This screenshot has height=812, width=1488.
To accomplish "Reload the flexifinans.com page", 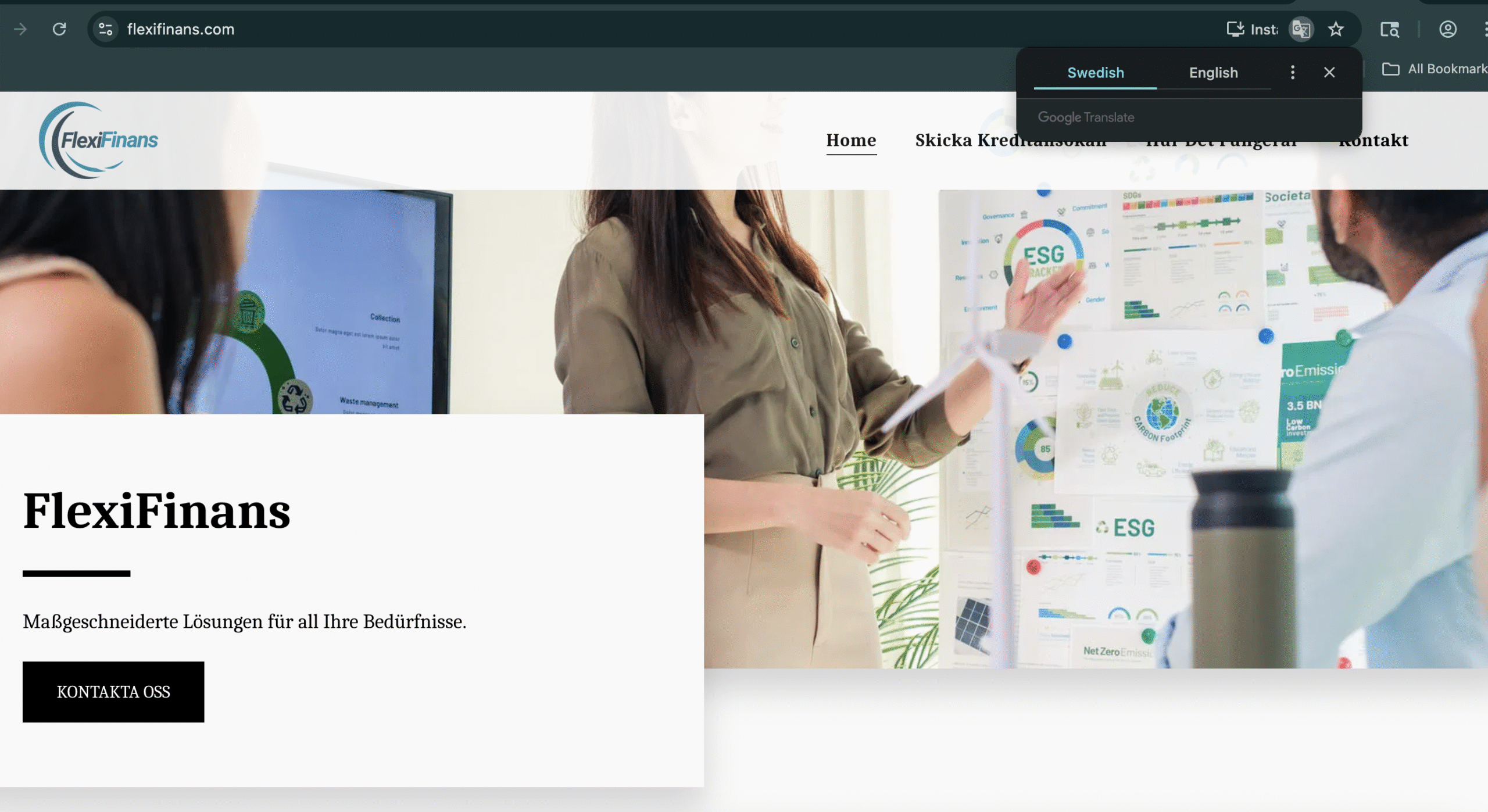I will click(59, 29).
